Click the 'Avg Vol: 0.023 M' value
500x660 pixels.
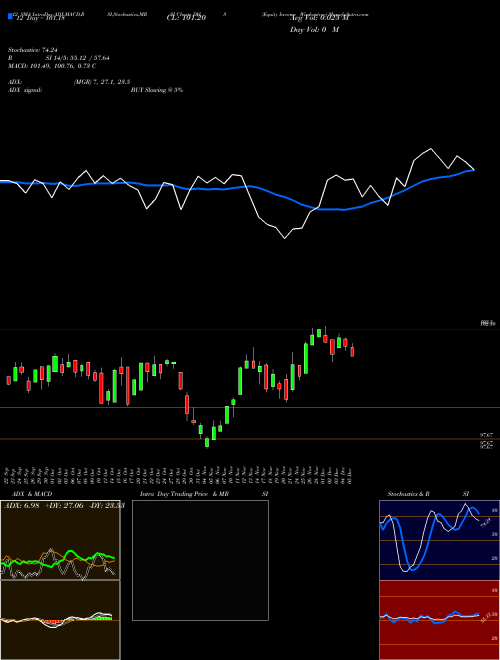(x=319, y=18)
